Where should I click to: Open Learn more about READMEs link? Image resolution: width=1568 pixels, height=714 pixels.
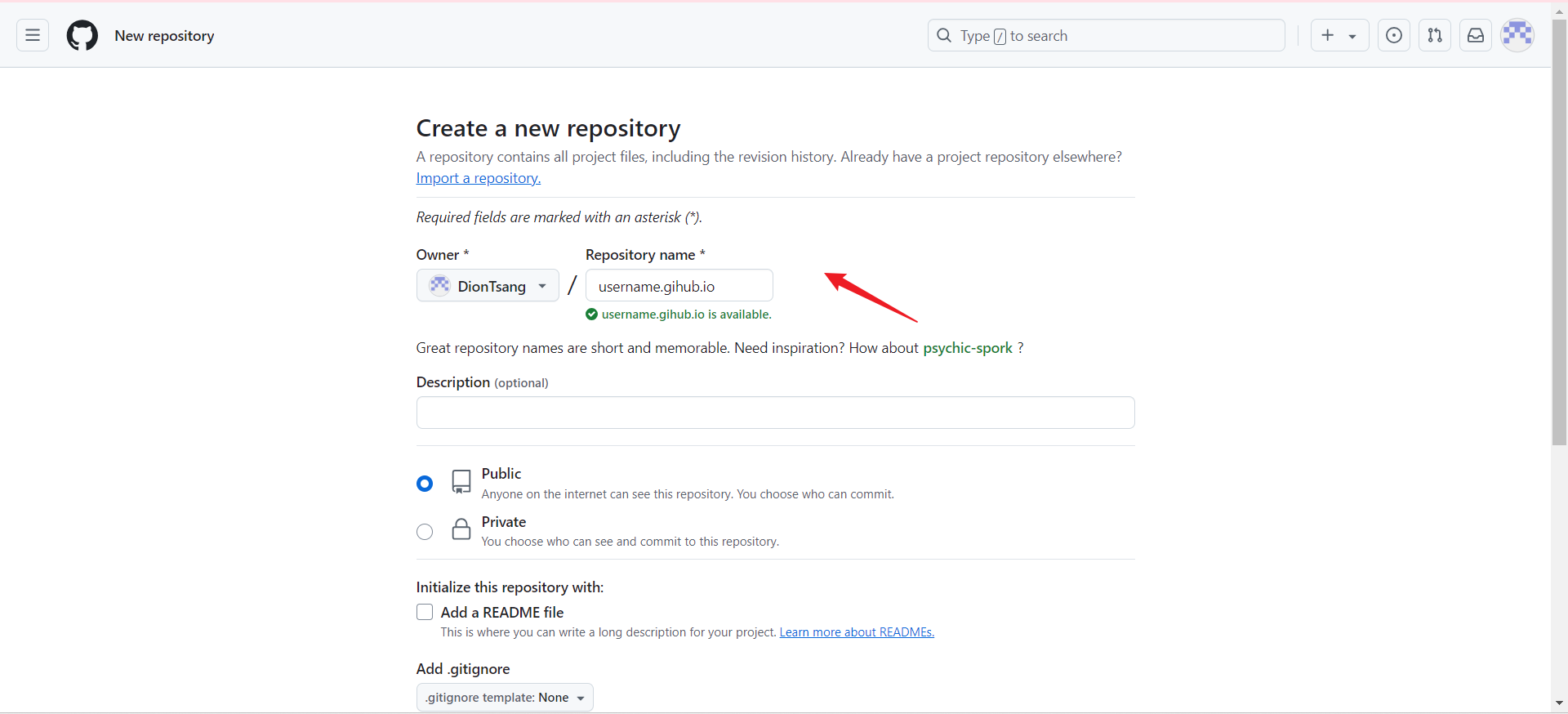pyautogui.click(x=857, y=632)
